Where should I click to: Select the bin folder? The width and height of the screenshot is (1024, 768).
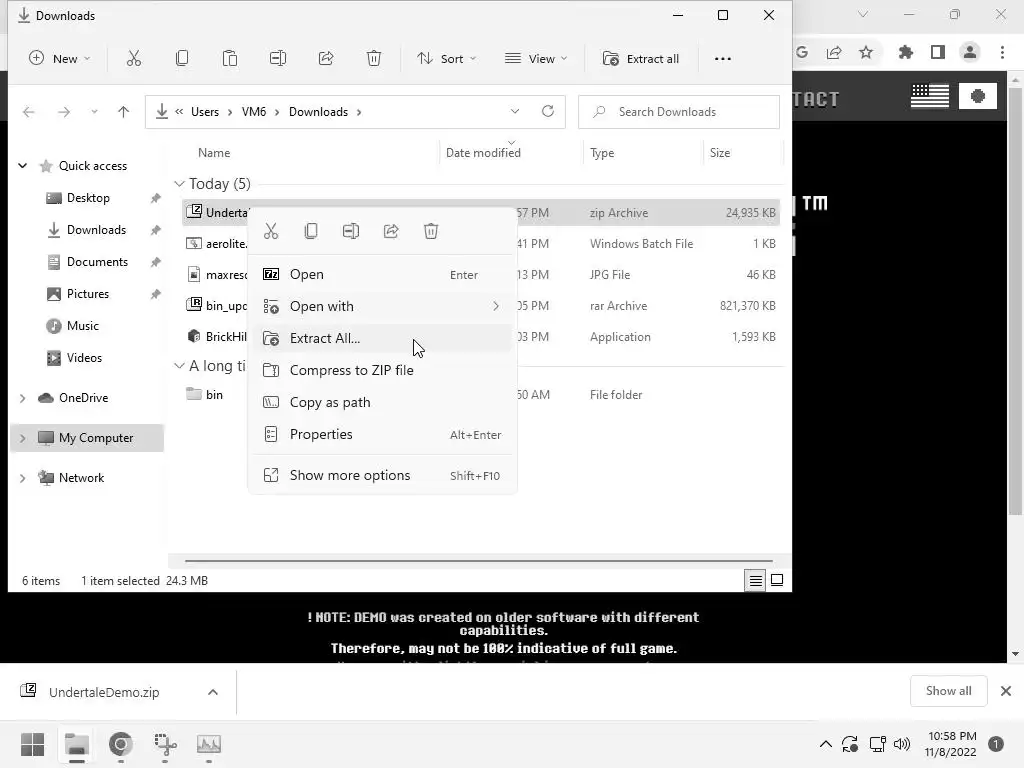[214, 394]
